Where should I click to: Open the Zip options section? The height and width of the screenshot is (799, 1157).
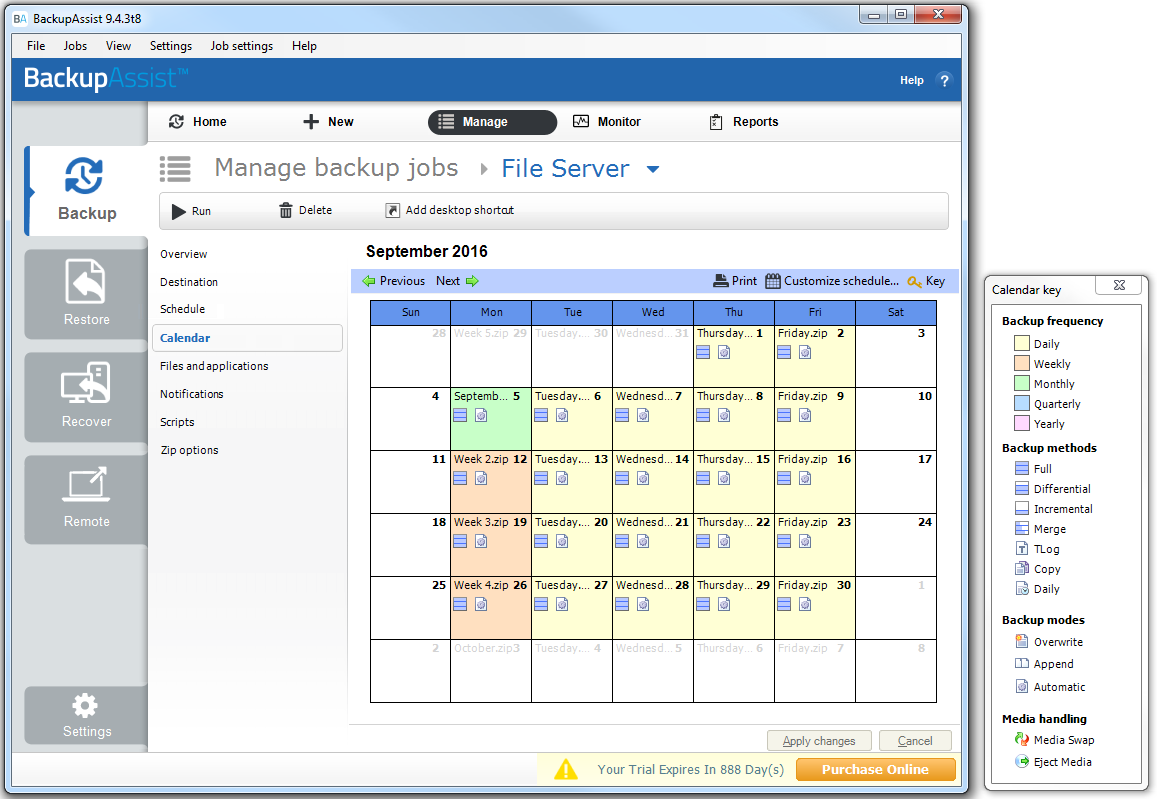(x=189, y=450)
